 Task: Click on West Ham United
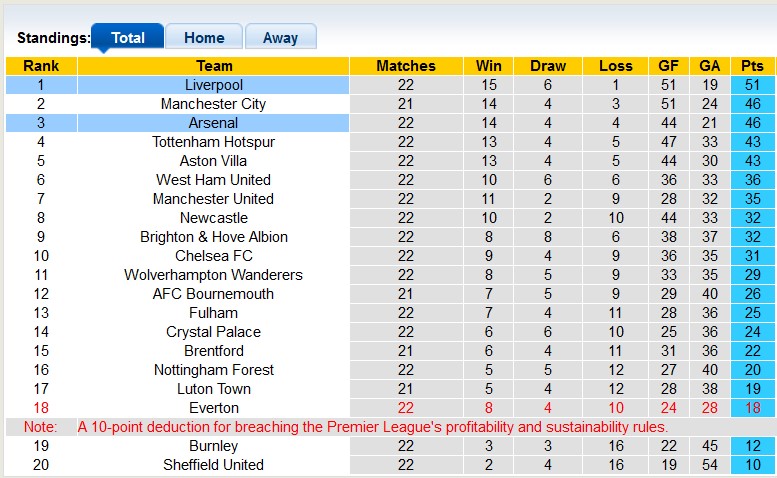click(213, 180)
